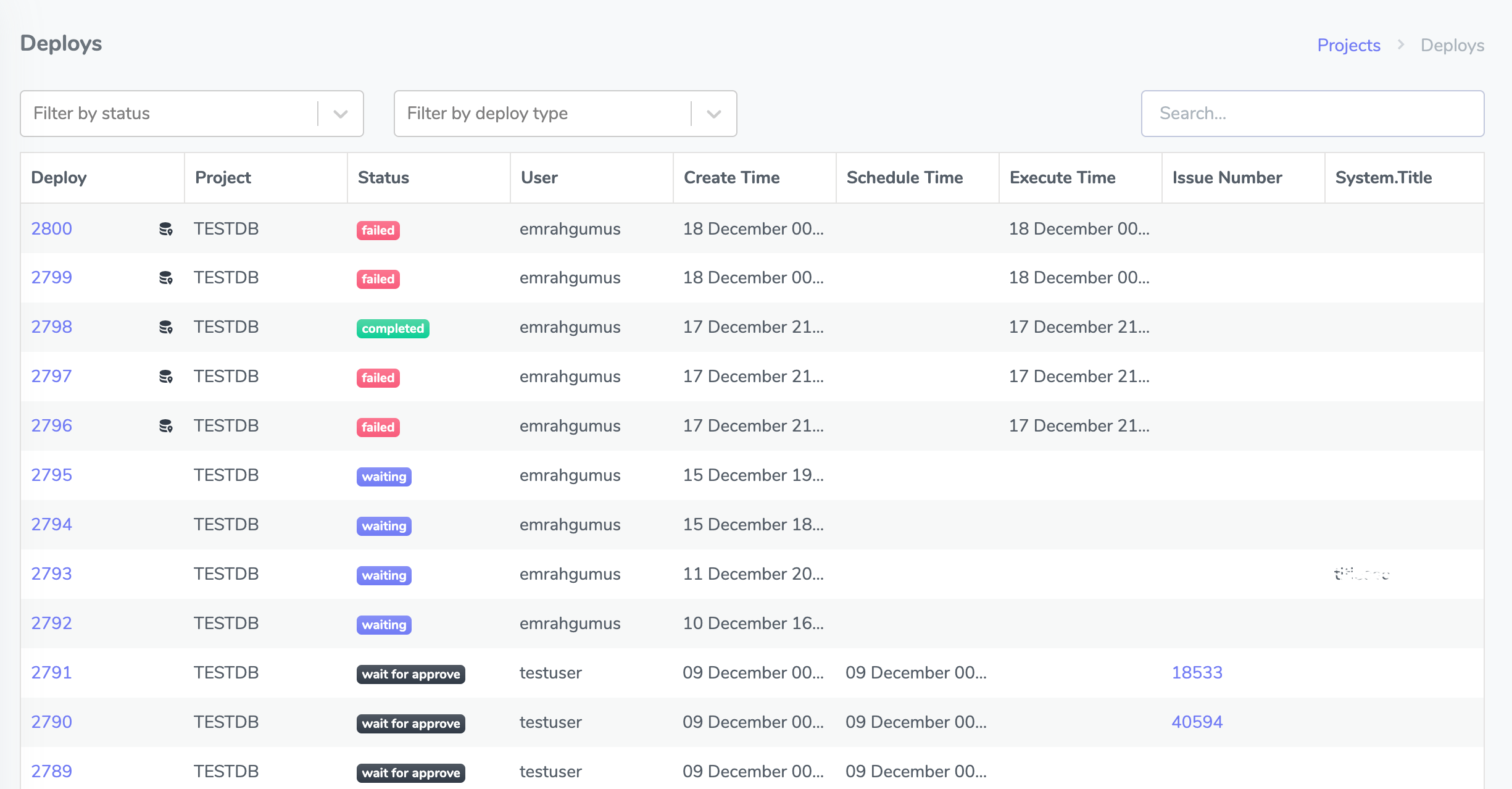Open issue number 40594
The height and width of the screenshot is (789, 1512).
[1197, 722]
